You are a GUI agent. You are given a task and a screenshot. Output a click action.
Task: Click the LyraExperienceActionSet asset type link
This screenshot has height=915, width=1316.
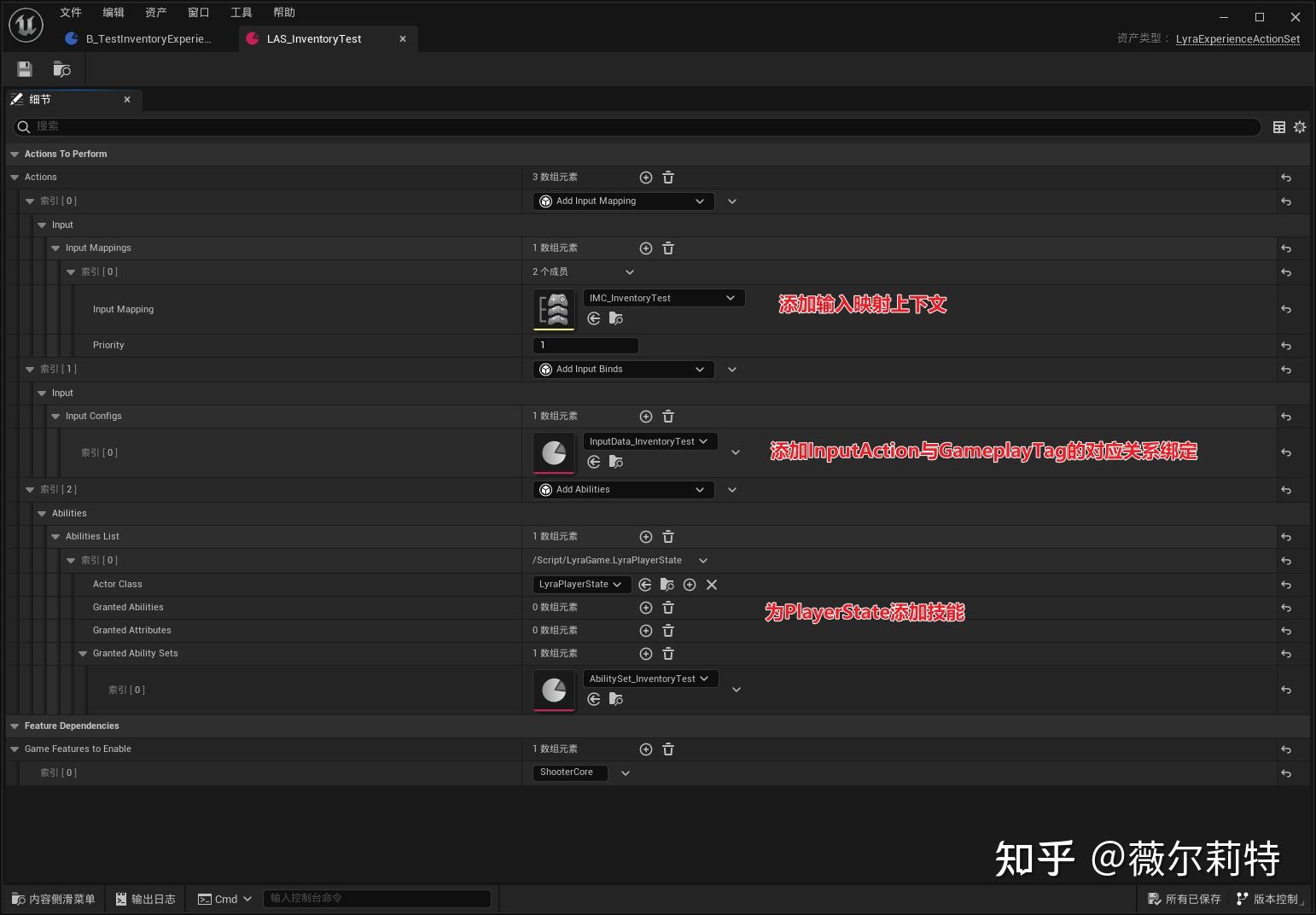tap(1237, 38)
